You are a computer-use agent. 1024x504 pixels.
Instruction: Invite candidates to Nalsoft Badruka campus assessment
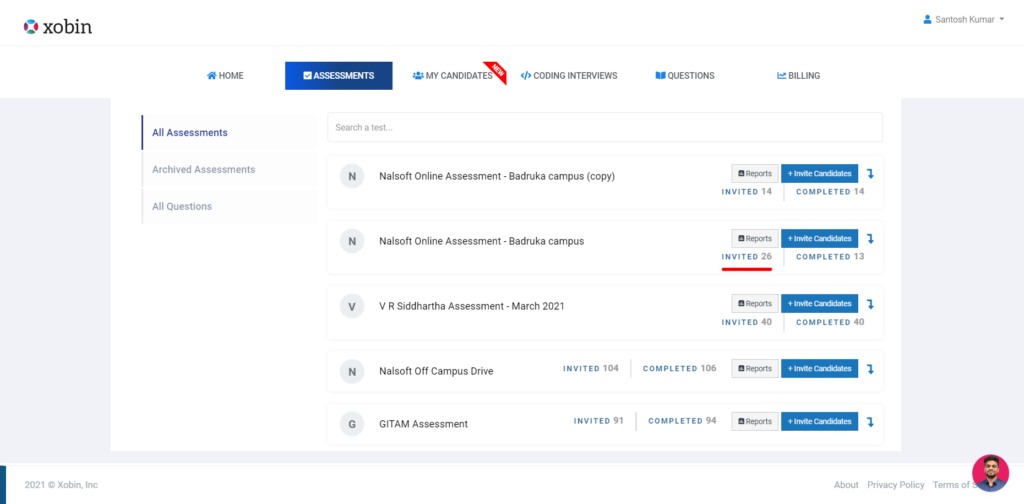820,239
